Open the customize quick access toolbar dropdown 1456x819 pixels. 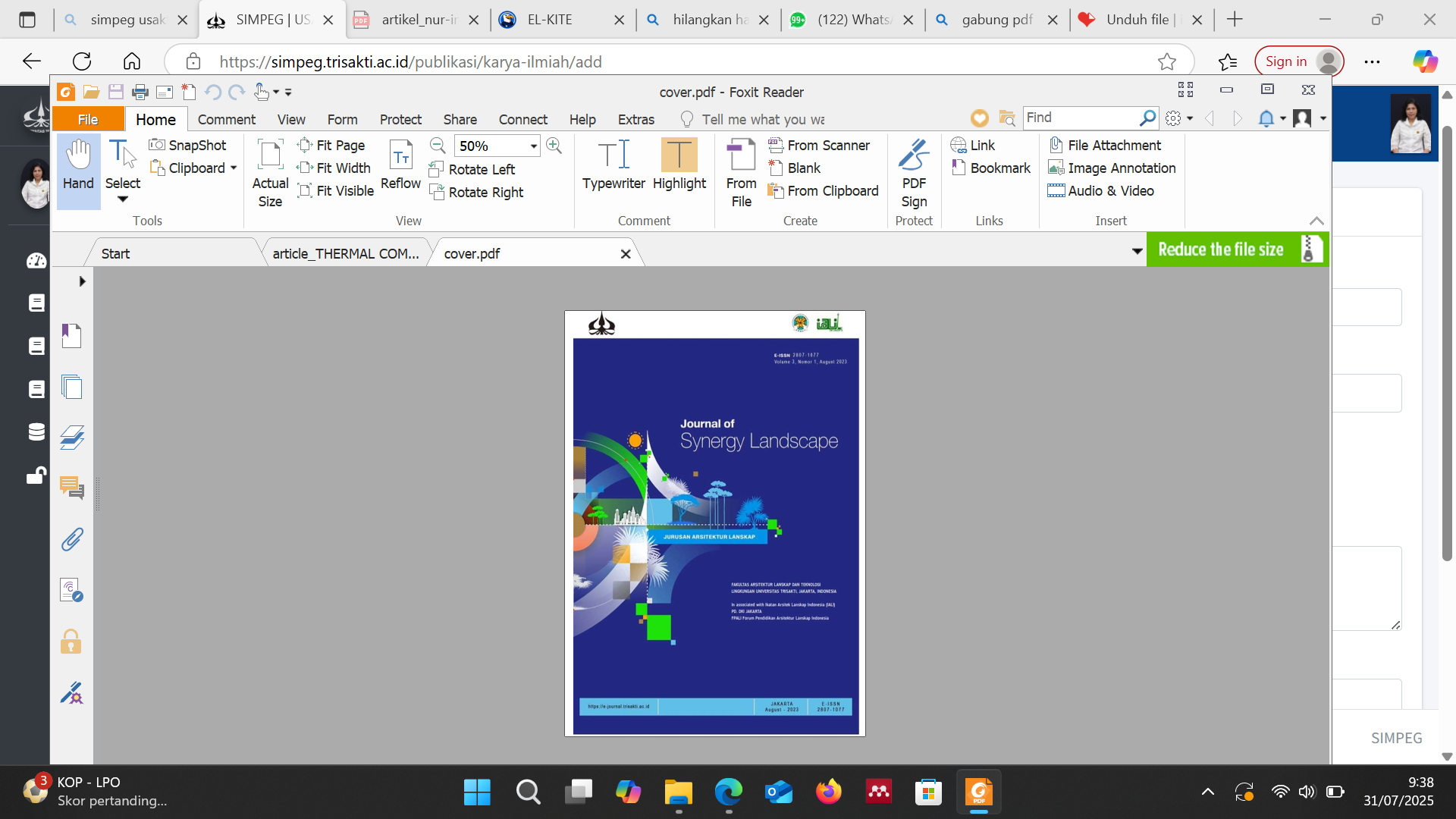(288, 93)
